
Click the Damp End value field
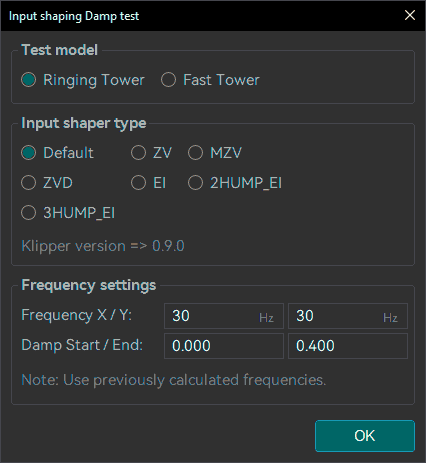tap(348, 346)
